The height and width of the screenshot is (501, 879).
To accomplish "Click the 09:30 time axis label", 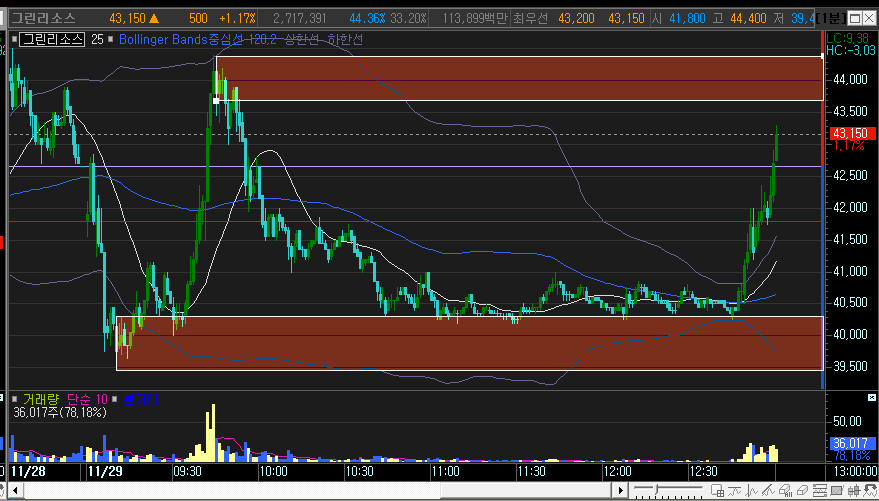I will coord(188,471).
